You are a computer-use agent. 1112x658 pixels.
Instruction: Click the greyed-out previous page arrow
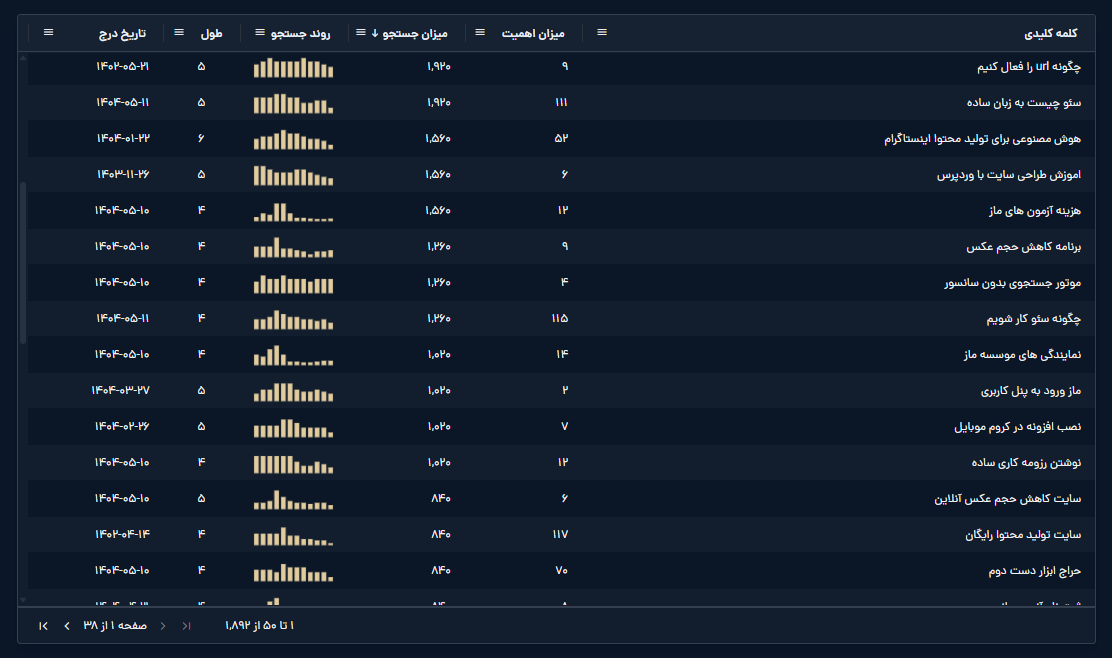[163, 626]
